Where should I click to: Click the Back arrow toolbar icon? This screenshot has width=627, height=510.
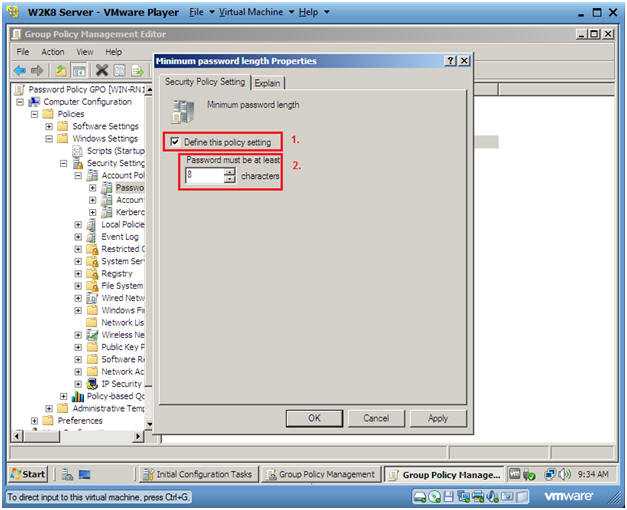[20, 71]
